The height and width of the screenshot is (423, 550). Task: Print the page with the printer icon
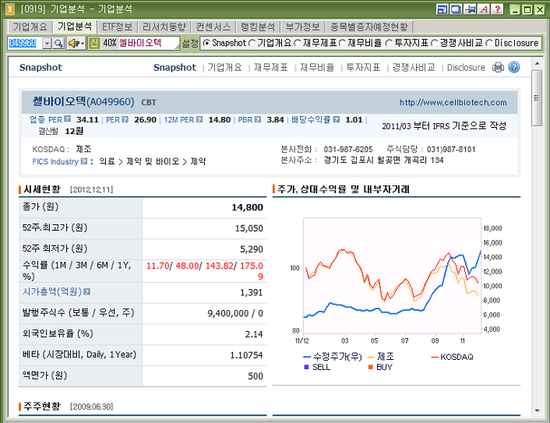[498, 67]
